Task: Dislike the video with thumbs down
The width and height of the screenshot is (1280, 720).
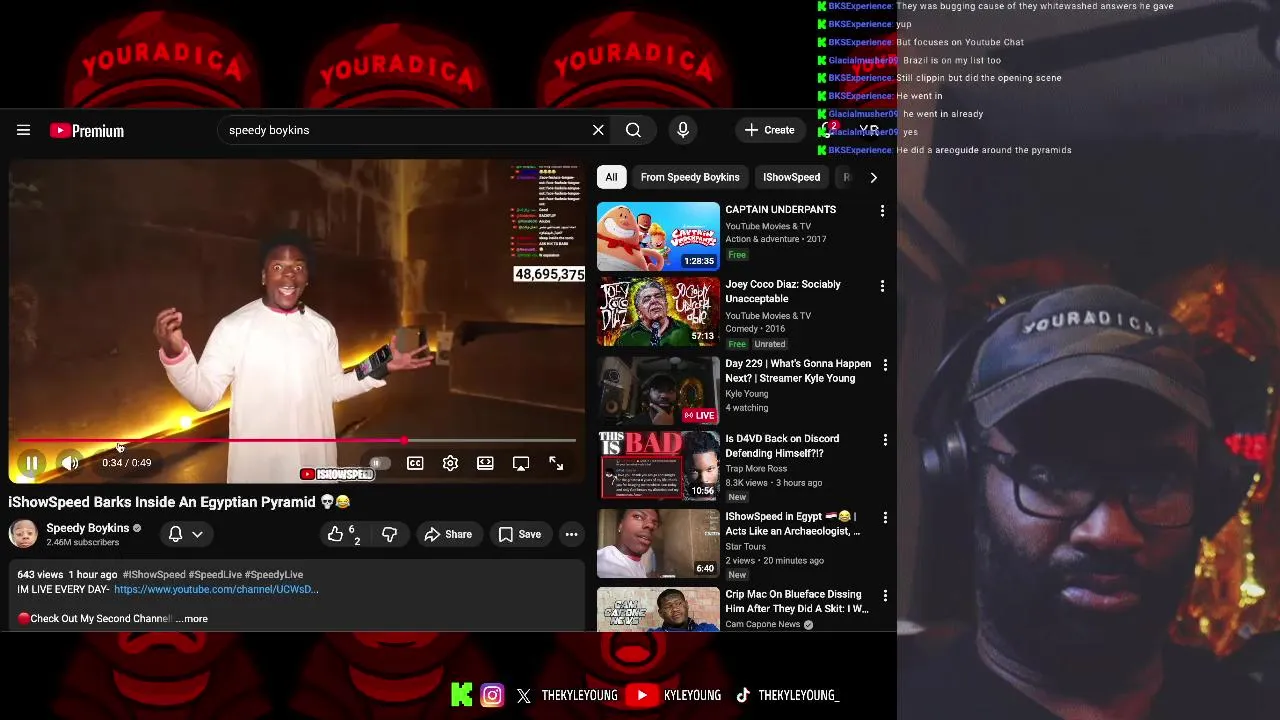Action: click(x=389, y=535)
